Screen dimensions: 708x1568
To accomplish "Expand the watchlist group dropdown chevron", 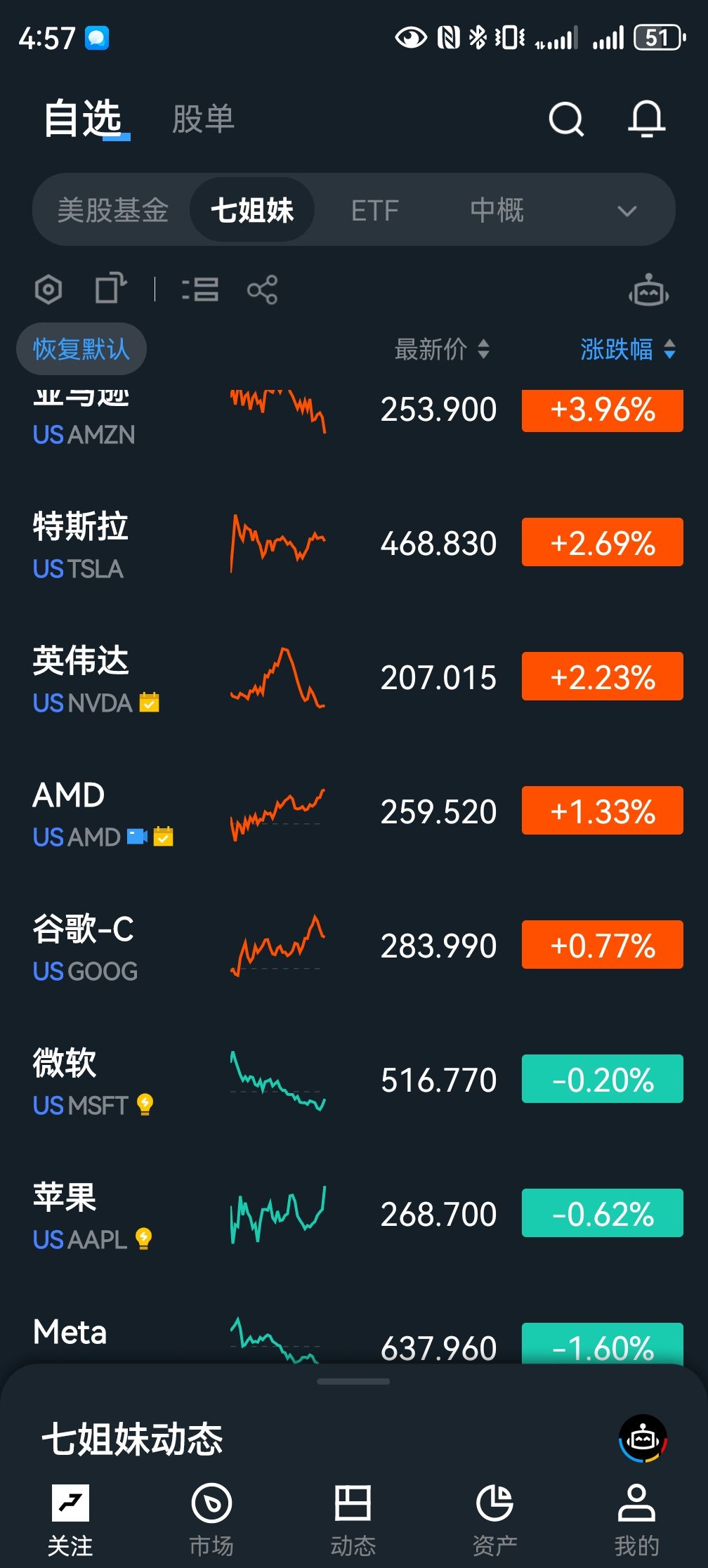I will pos(627,211).
